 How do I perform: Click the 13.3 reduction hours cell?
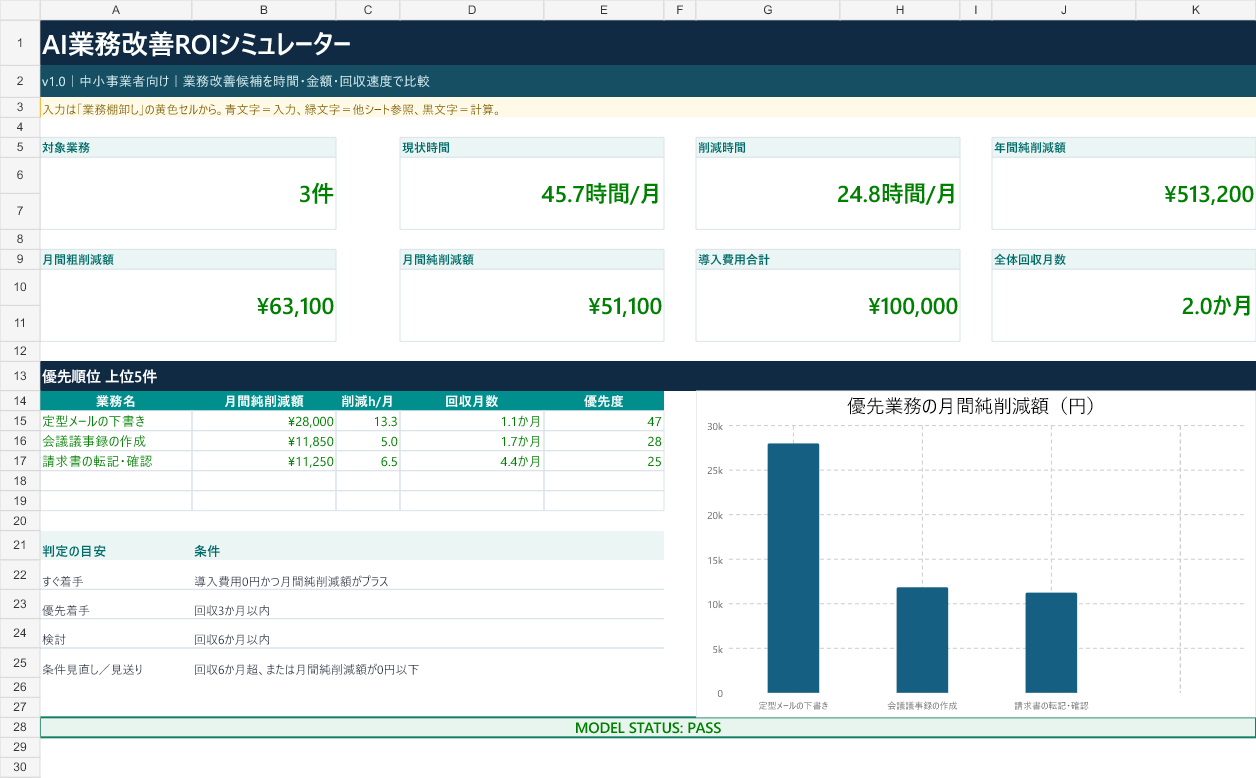368,421
